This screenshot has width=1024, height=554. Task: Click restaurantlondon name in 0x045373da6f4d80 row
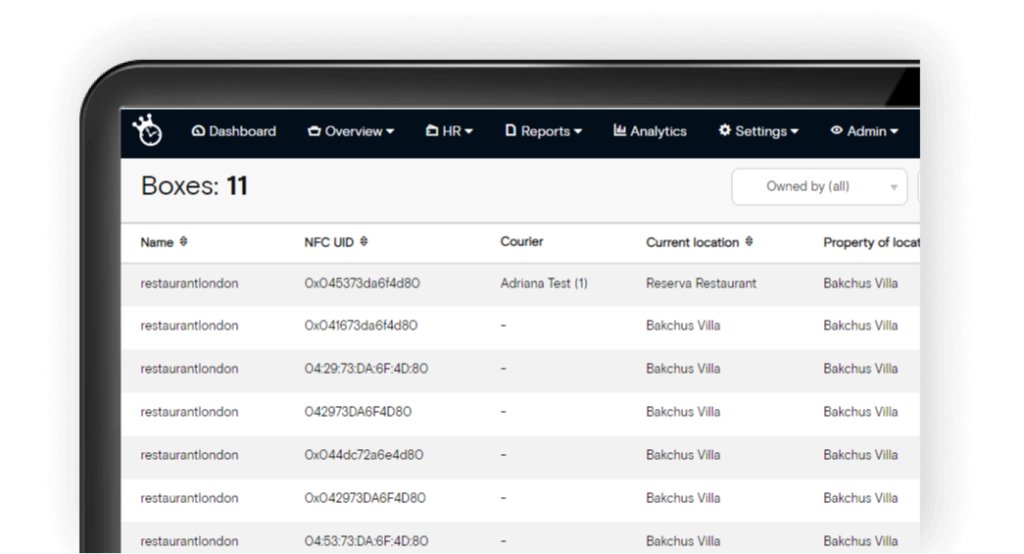pyautogui.click(x=189, y=284)
